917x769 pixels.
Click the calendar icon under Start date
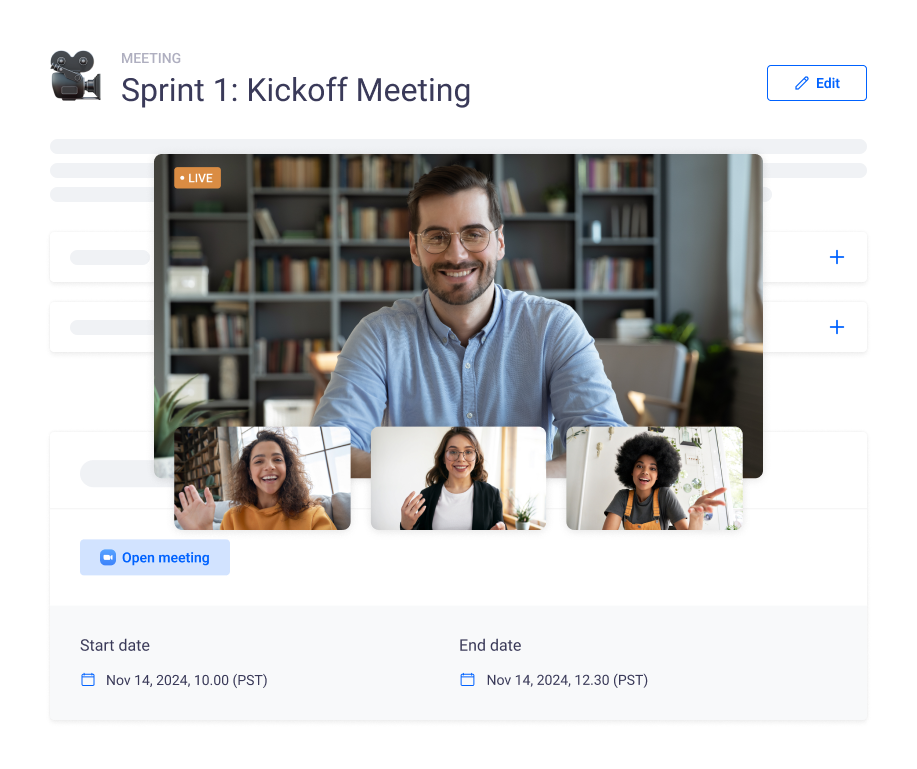click(88, 680)
